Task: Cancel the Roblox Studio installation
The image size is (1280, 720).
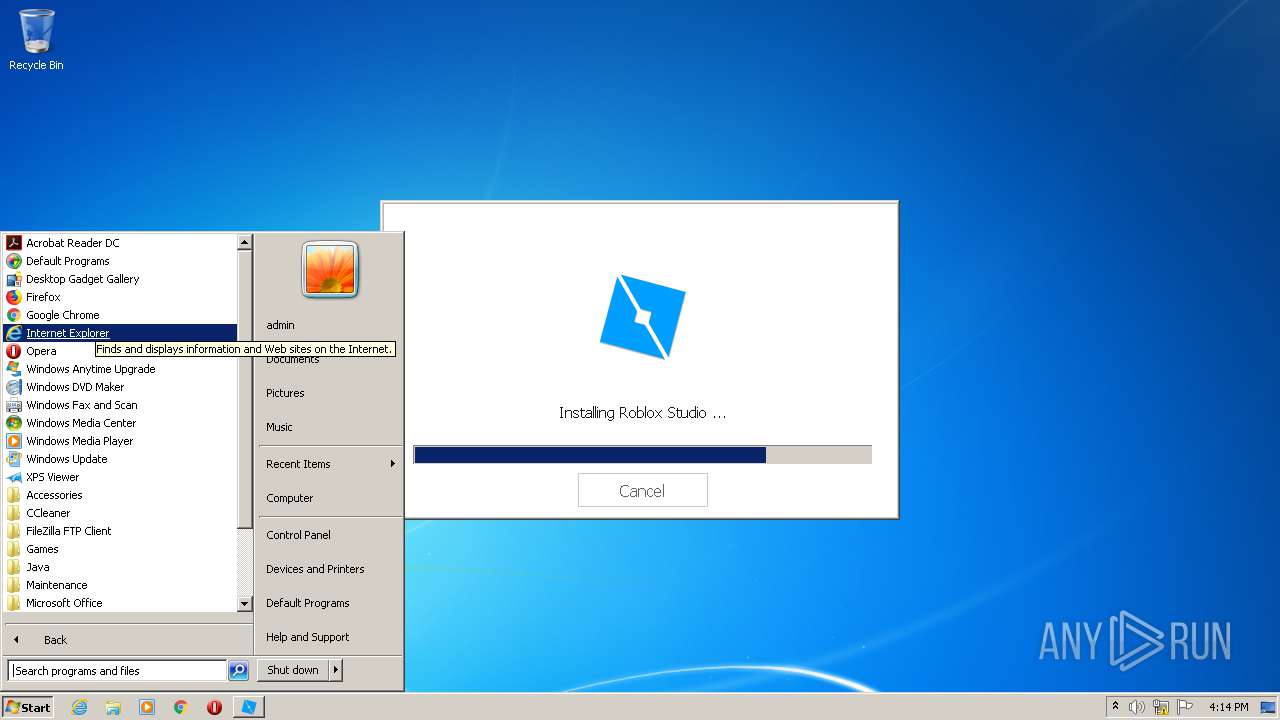Action: [642, 491]
